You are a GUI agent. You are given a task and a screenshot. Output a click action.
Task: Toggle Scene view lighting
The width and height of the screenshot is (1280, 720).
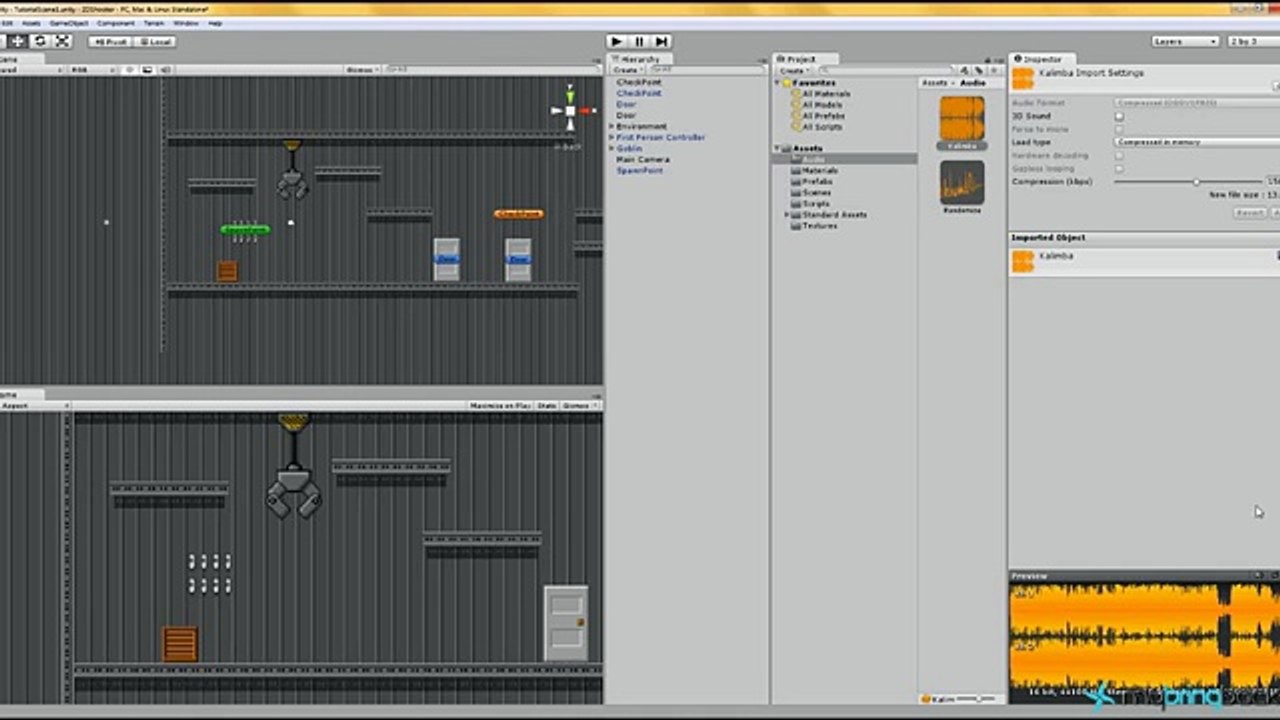point(130,70)
